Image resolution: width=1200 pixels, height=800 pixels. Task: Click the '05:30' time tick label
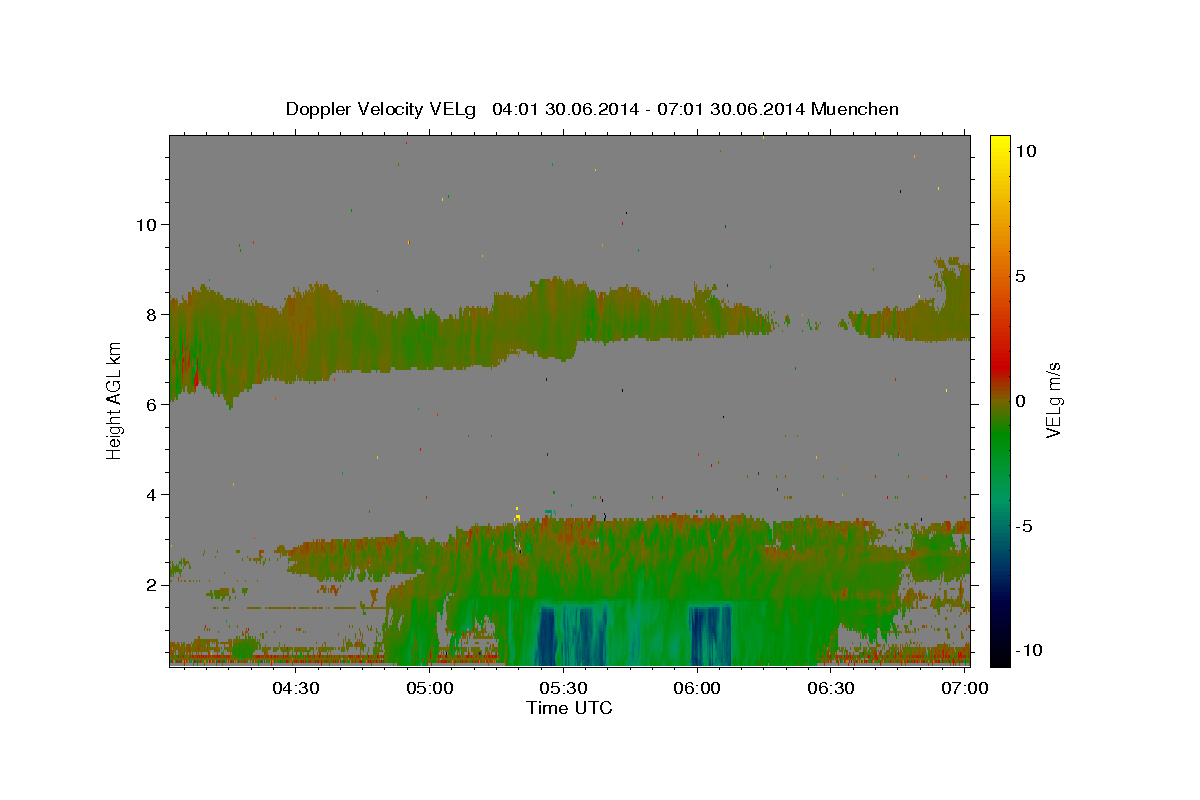[563, 688]
